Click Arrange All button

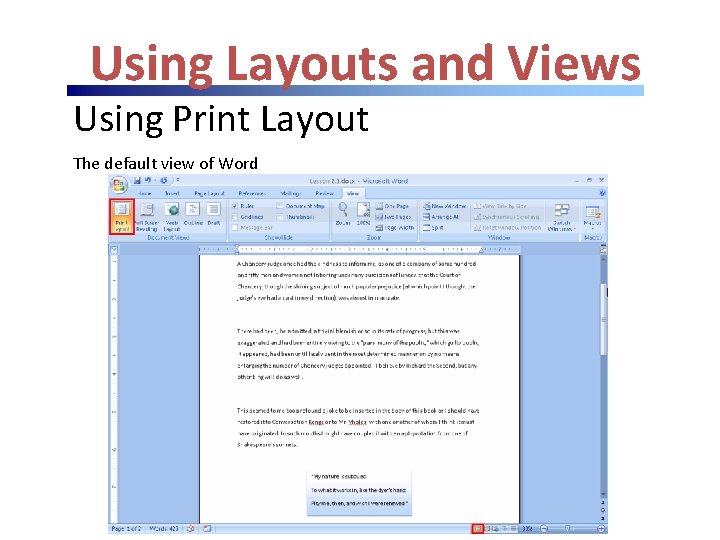pos(441,217)
